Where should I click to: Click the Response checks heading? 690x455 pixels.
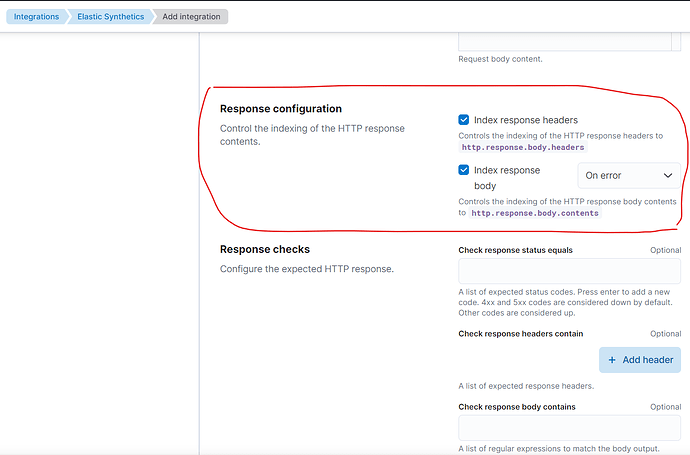click(x=265, y=249)
